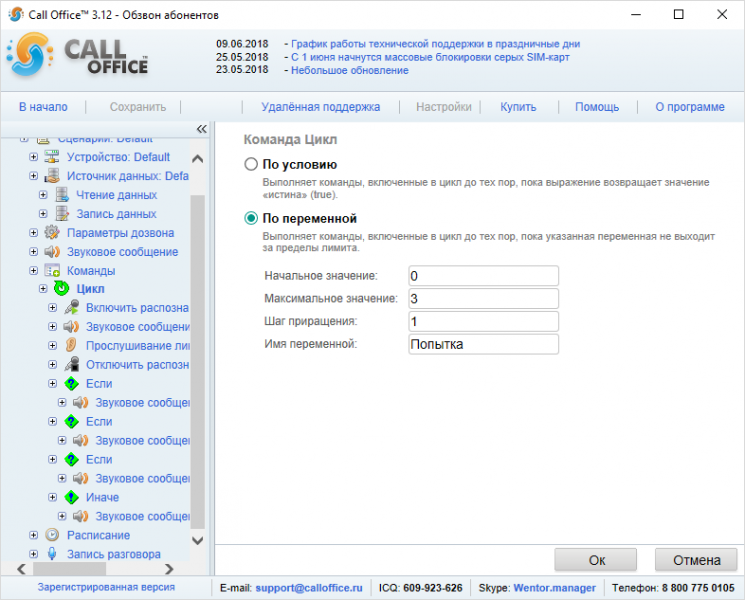Click the Запись разговора microphone icon
745x600 pixels.
tap(52, 553)
